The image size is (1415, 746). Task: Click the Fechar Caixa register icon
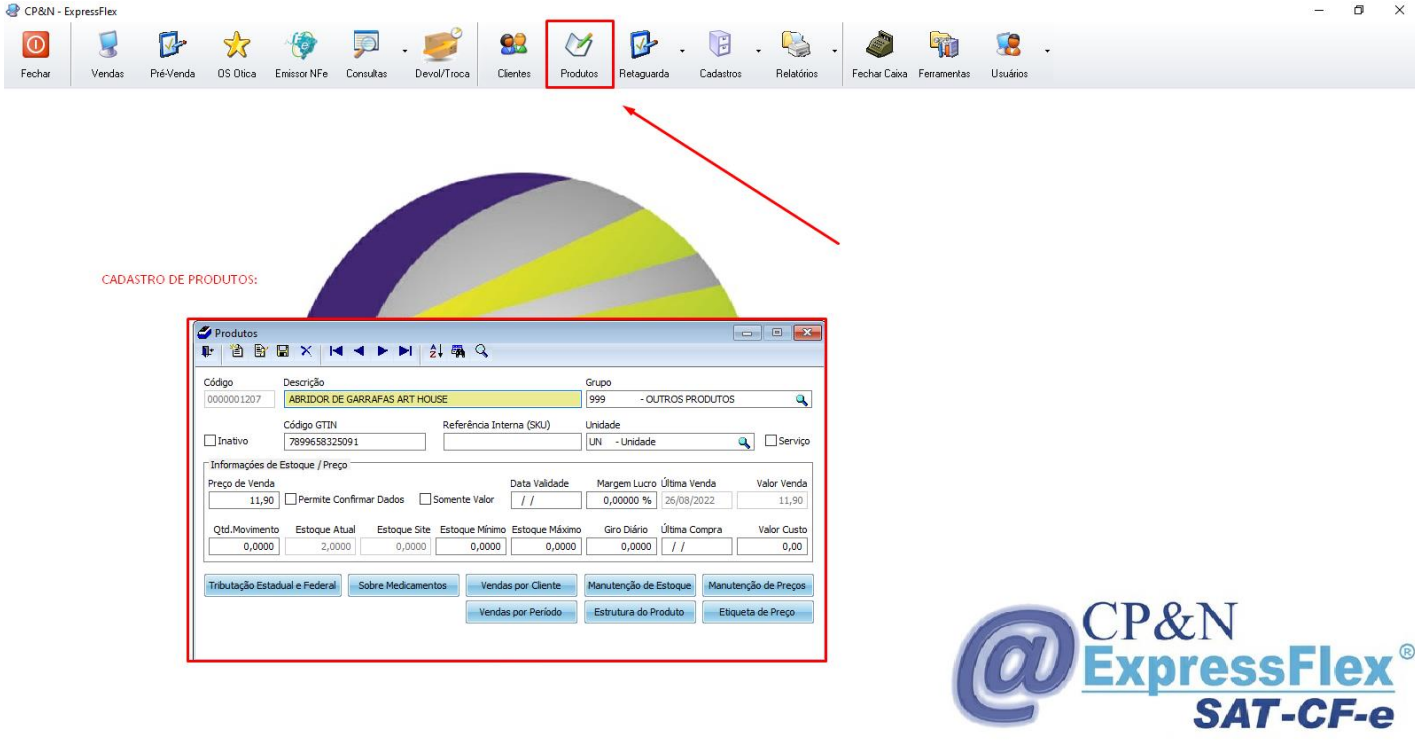(879, 45)
